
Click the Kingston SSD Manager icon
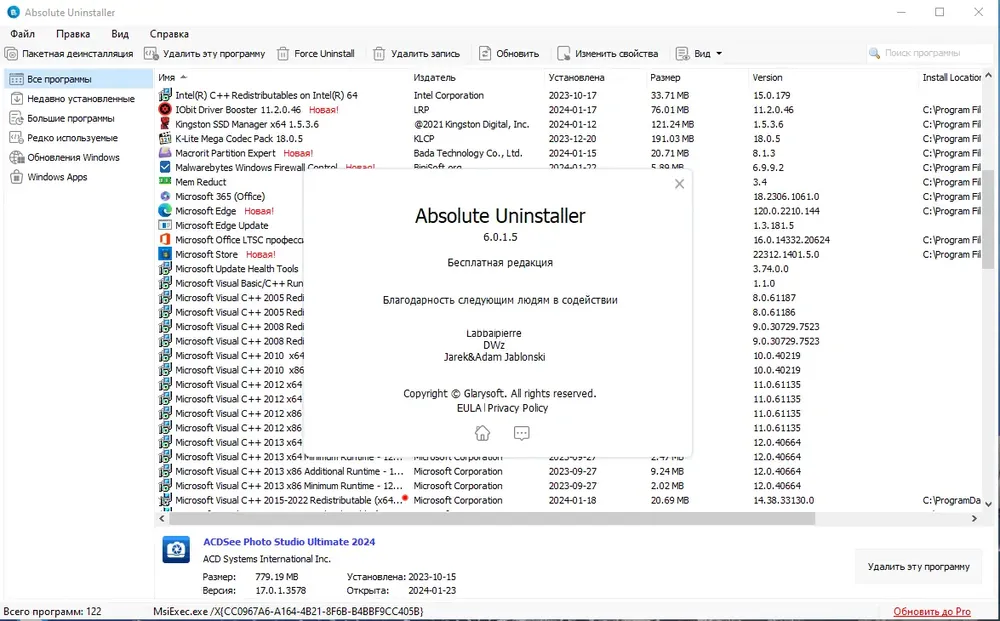[x=165, y=124]
